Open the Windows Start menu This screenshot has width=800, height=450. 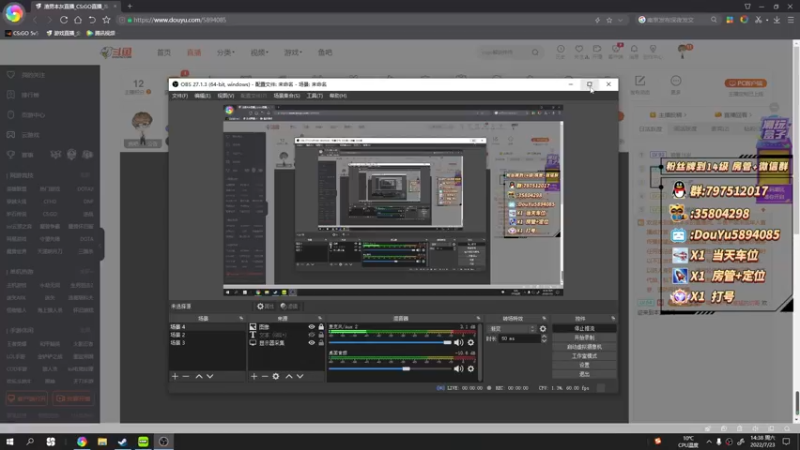pos(10,441)
